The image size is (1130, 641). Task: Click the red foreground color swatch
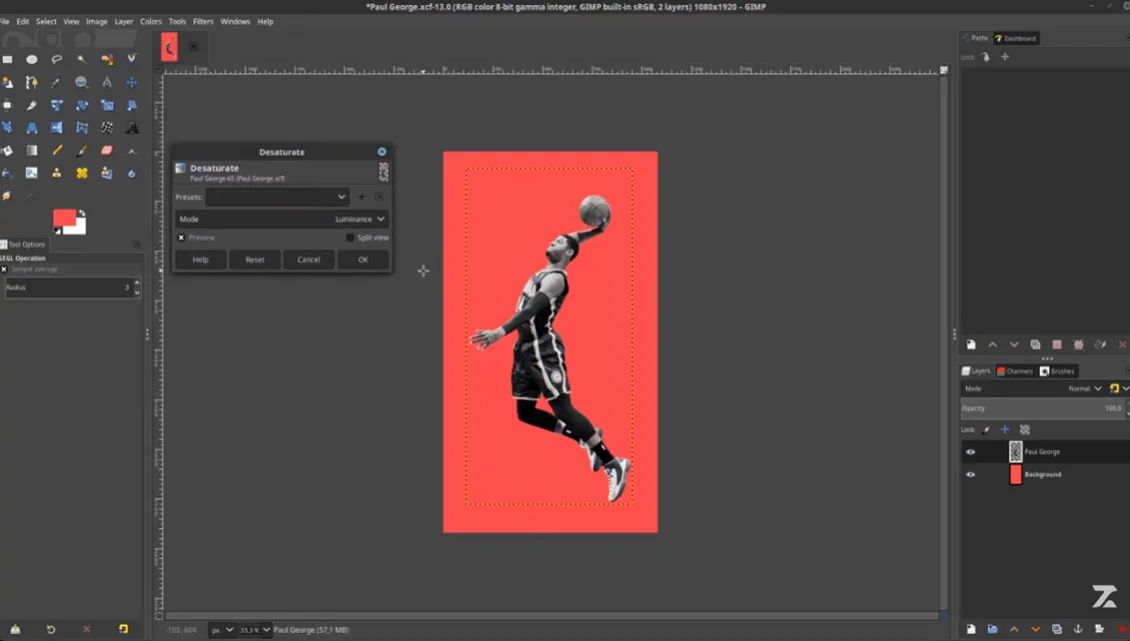63,218
